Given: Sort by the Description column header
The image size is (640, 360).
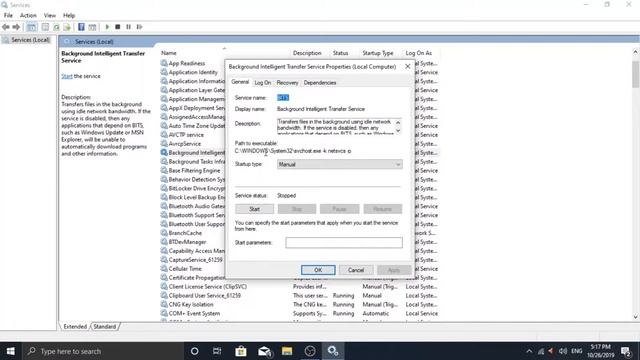Looking at the screenshot, I should pyautogui.click(x=307, y=53).
